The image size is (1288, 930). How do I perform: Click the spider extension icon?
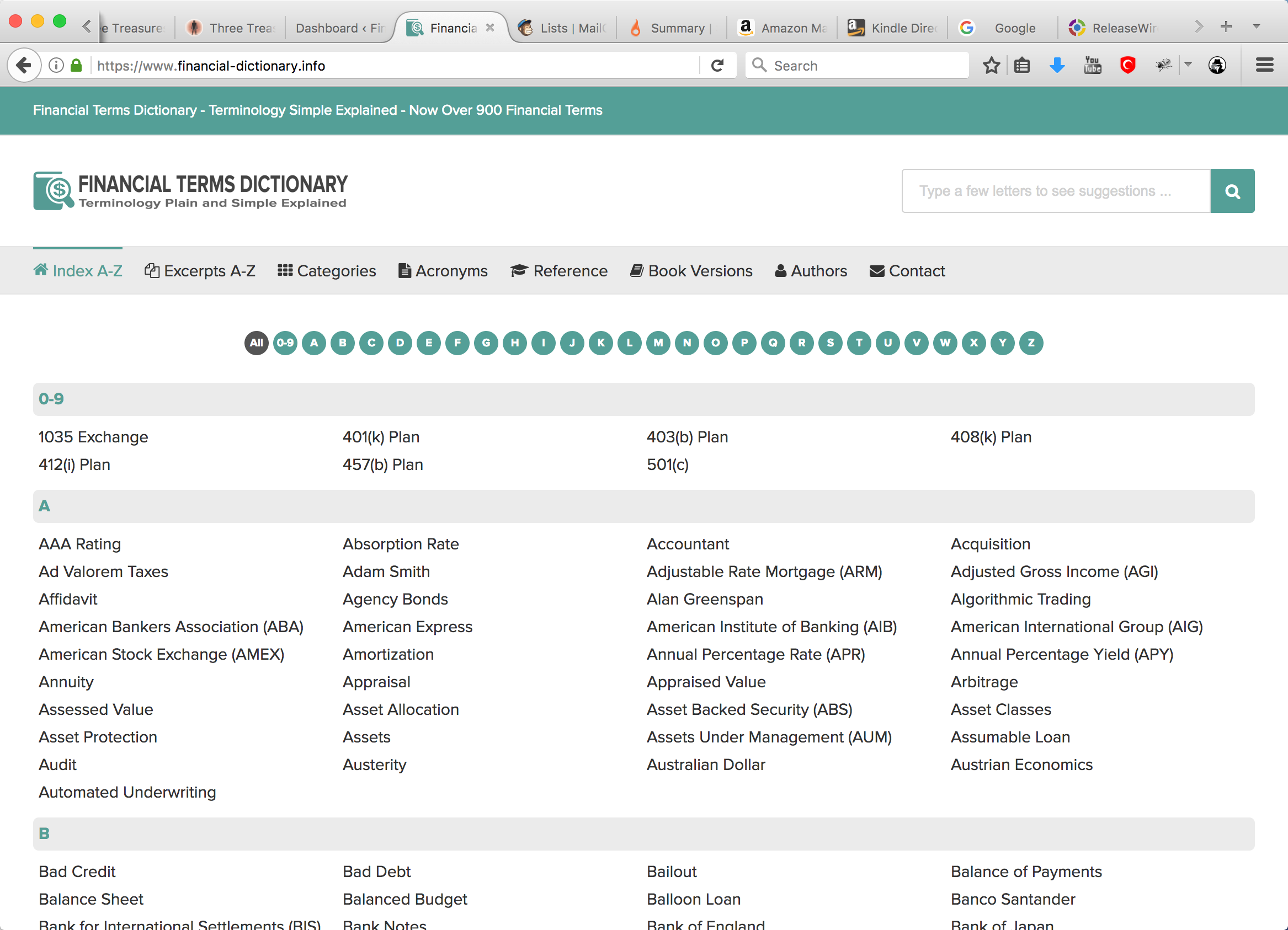tap(1163, 65)
